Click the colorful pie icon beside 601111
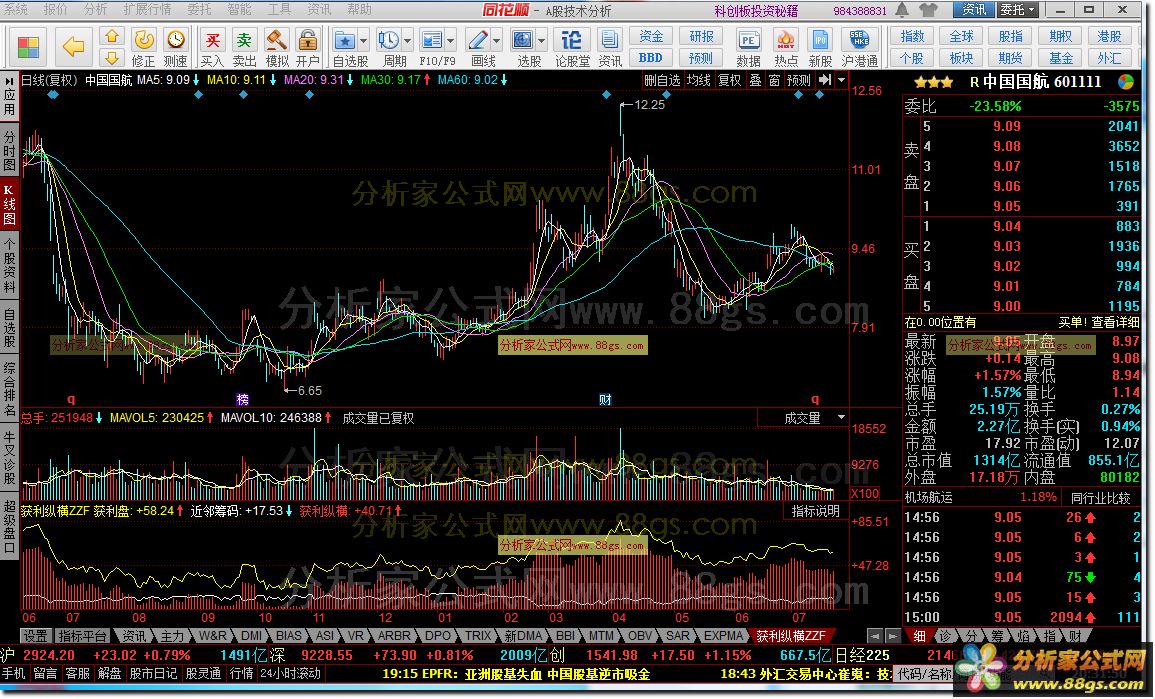Viewport: 1155px width, 699px height. tap(1126, 82)
